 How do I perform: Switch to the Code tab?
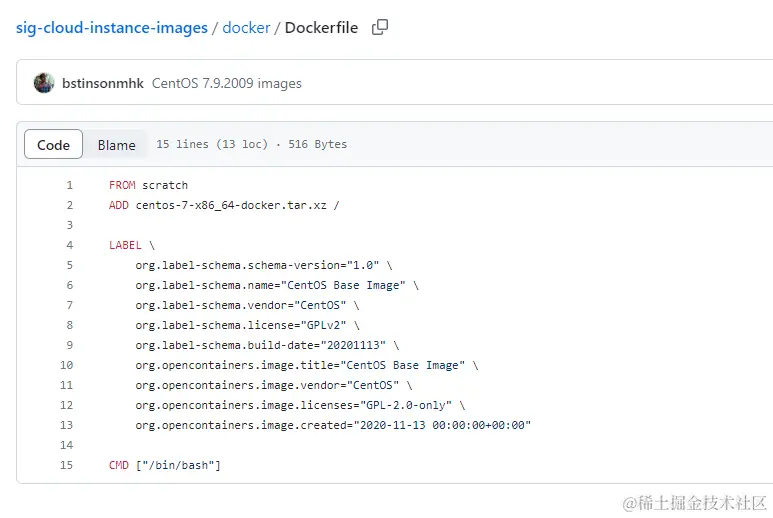click(53, 145)
